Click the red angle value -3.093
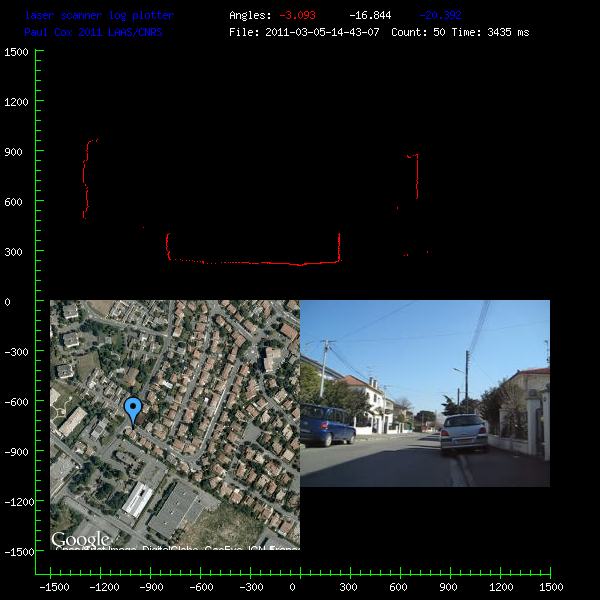This screenshot has height=600, width=600. (x=297, y=15)
